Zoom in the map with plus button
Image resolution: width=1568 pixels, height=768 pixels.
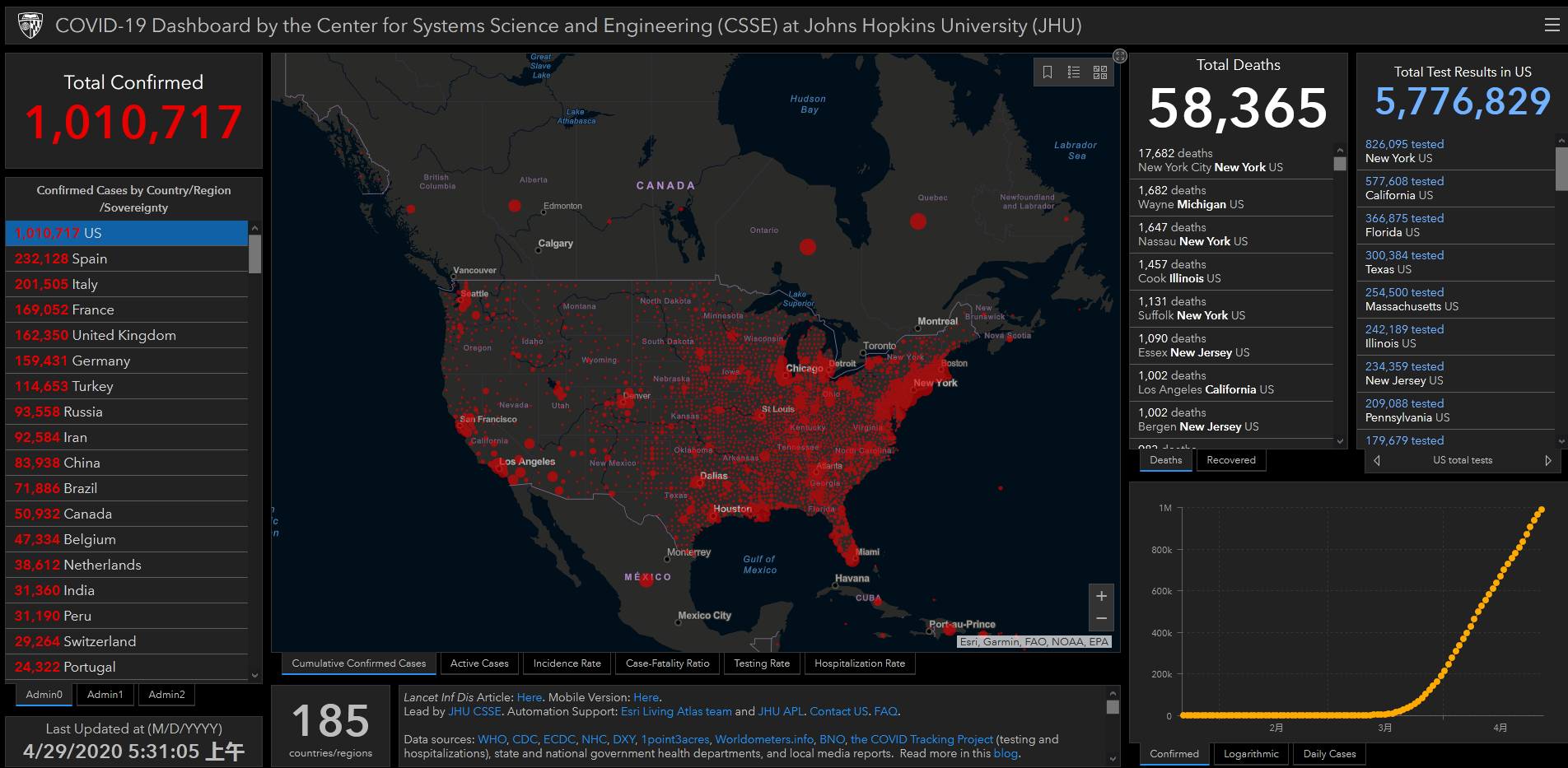pyautogui.click(x=1101, y=596)
